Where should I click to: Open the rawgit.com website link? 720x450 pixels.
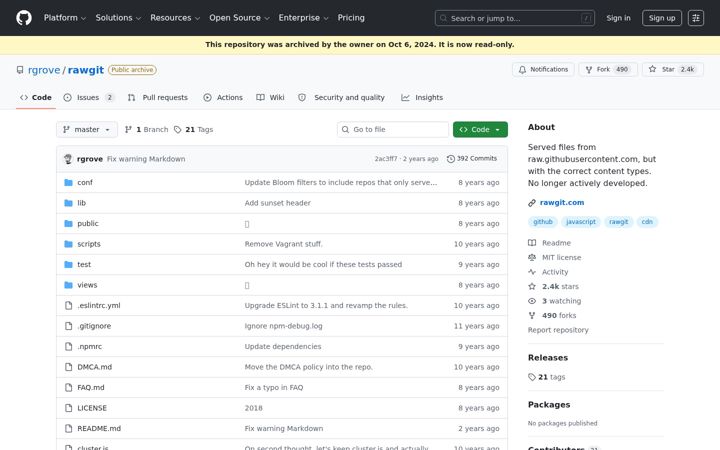click(x=562, y=203)
